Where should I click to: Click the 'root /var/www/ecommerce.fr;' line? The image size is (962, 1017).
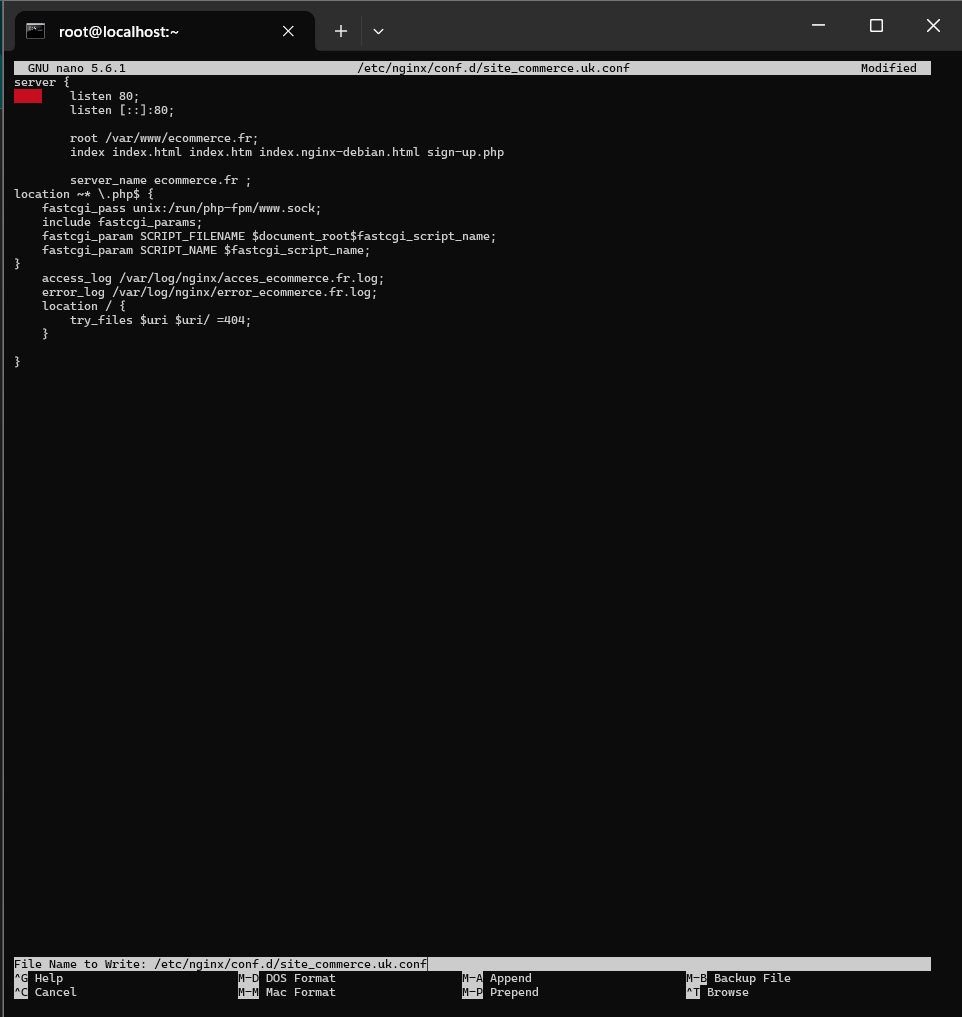[164, 138]
